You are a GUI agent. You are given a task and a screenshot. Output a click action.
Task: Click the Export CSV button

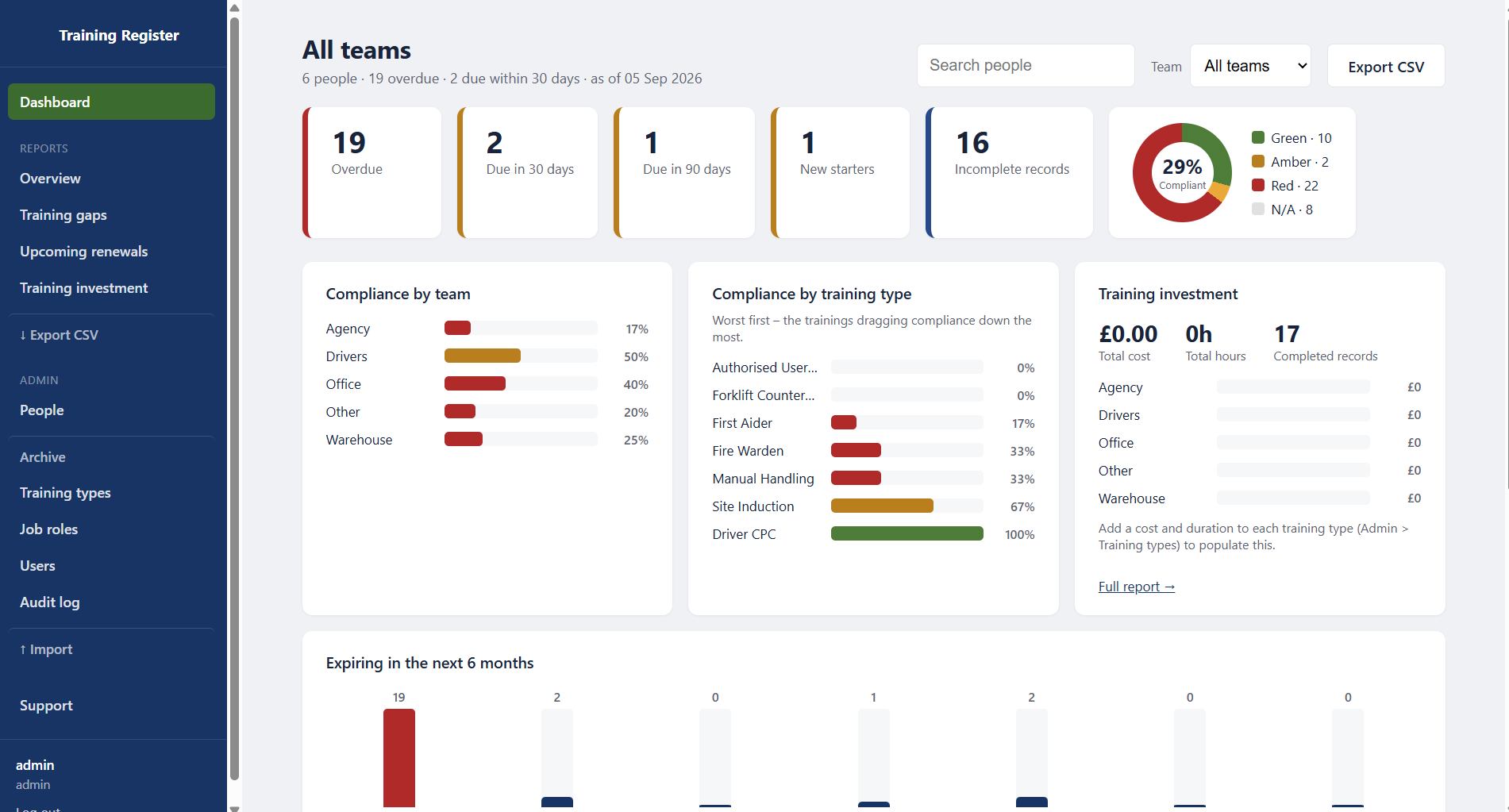coord(1386,67)
